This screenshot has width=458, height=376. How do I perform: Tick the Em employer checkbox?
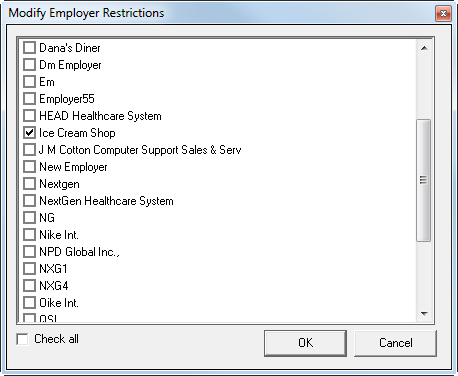pos(29,82)
